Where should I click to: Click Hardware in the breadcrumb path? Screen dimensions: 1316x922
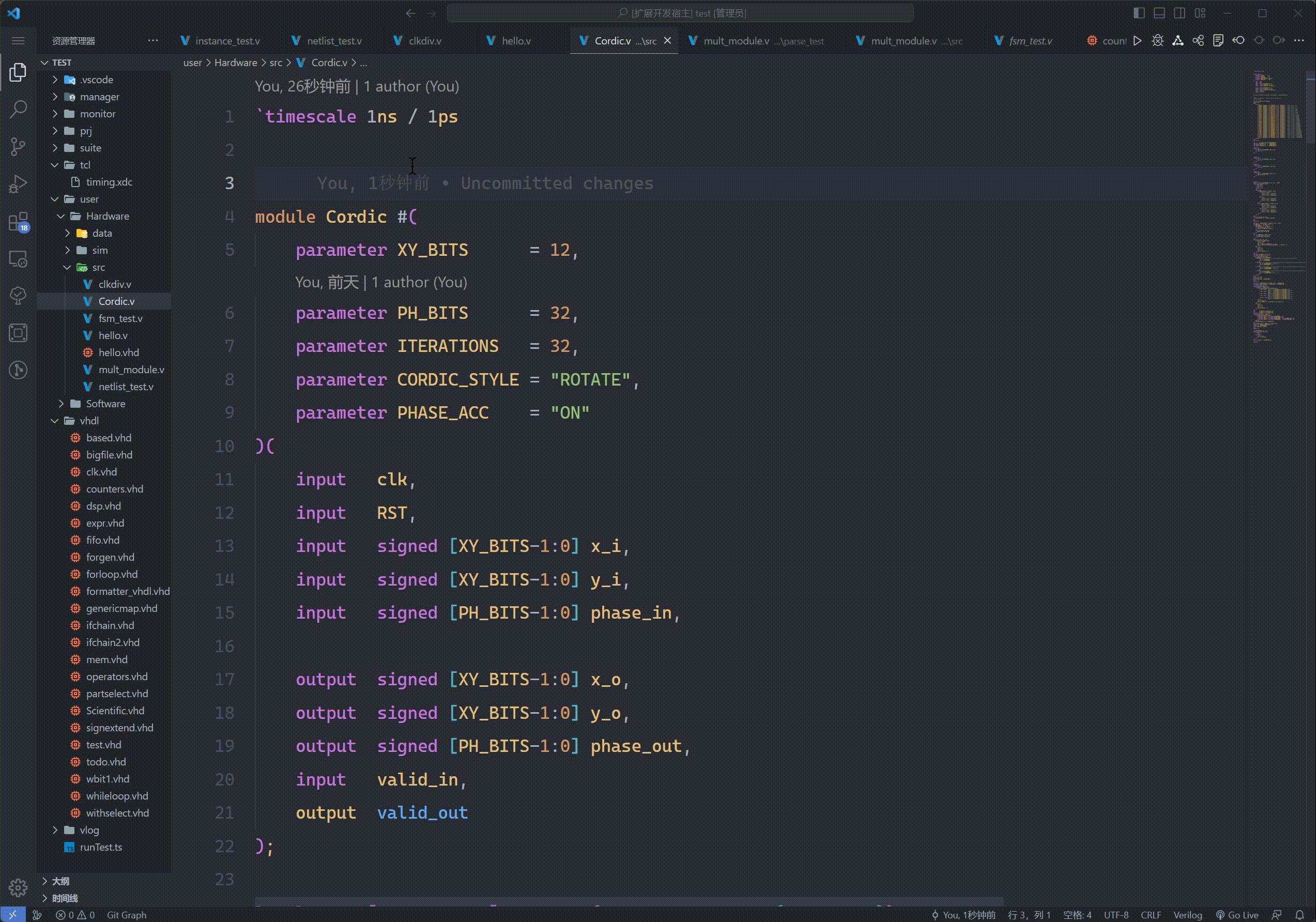point(236,63)
